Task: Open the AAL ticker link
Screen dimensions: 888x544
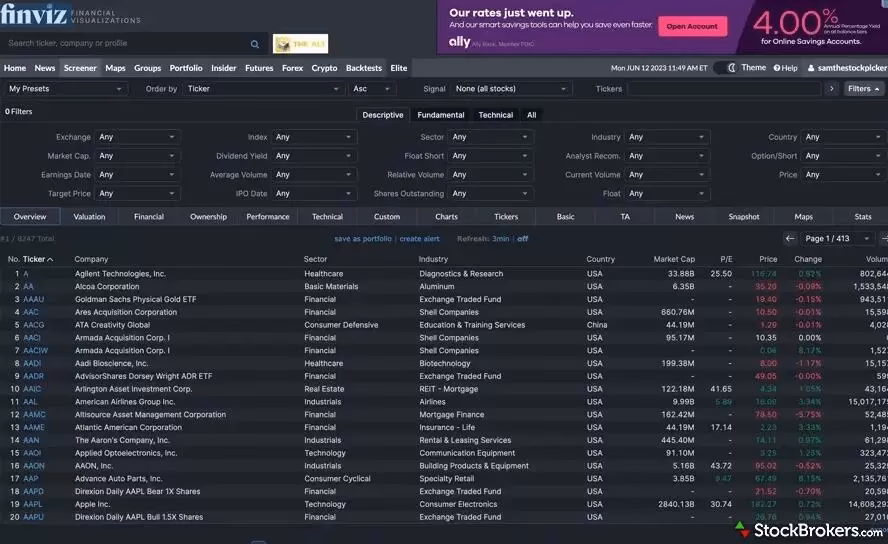Action: click(x=31, y=402)
